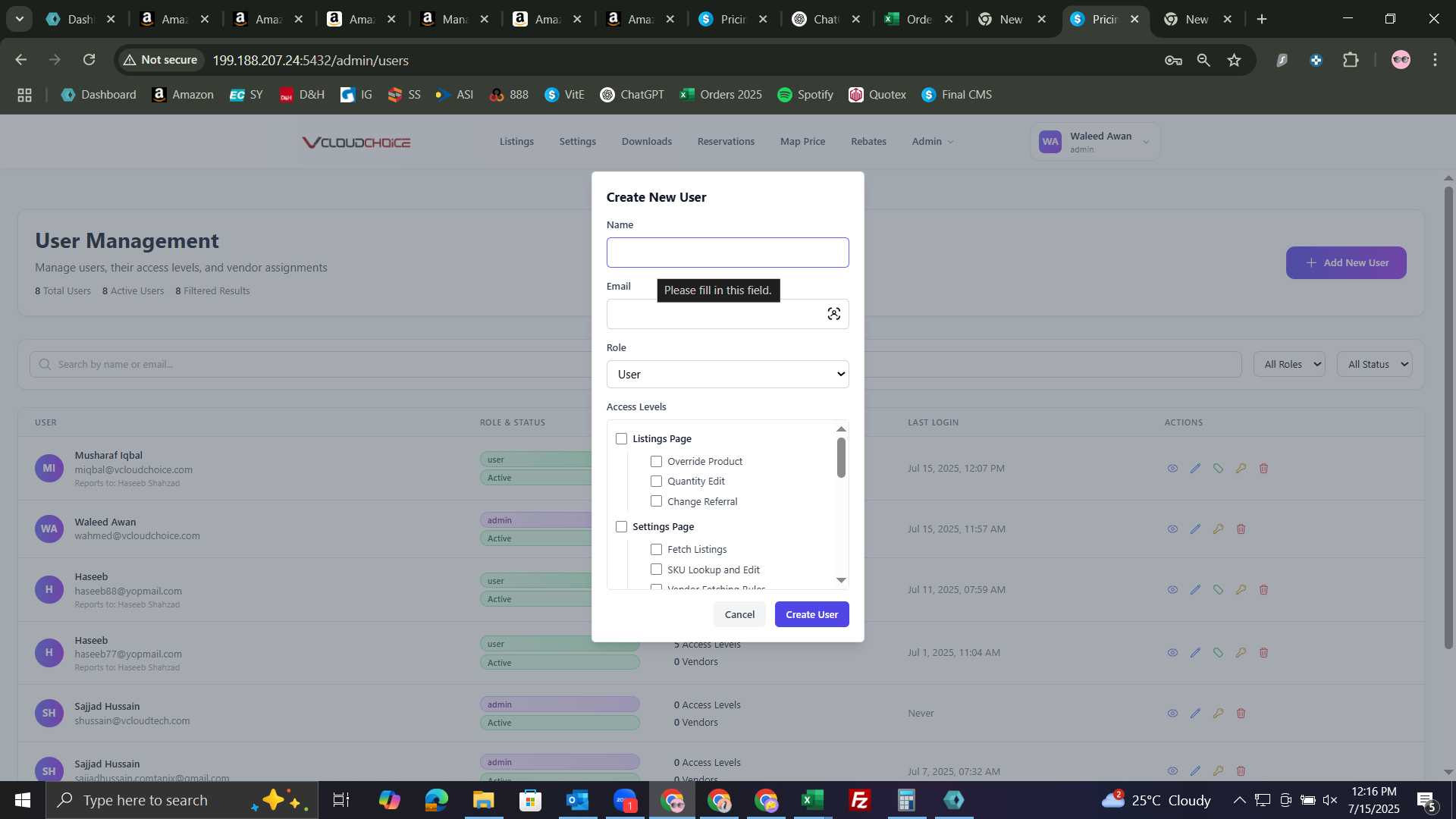Check the SKU Lookup and Edit checkbox
The image size is (1456, 819).
tap(657, 570)
